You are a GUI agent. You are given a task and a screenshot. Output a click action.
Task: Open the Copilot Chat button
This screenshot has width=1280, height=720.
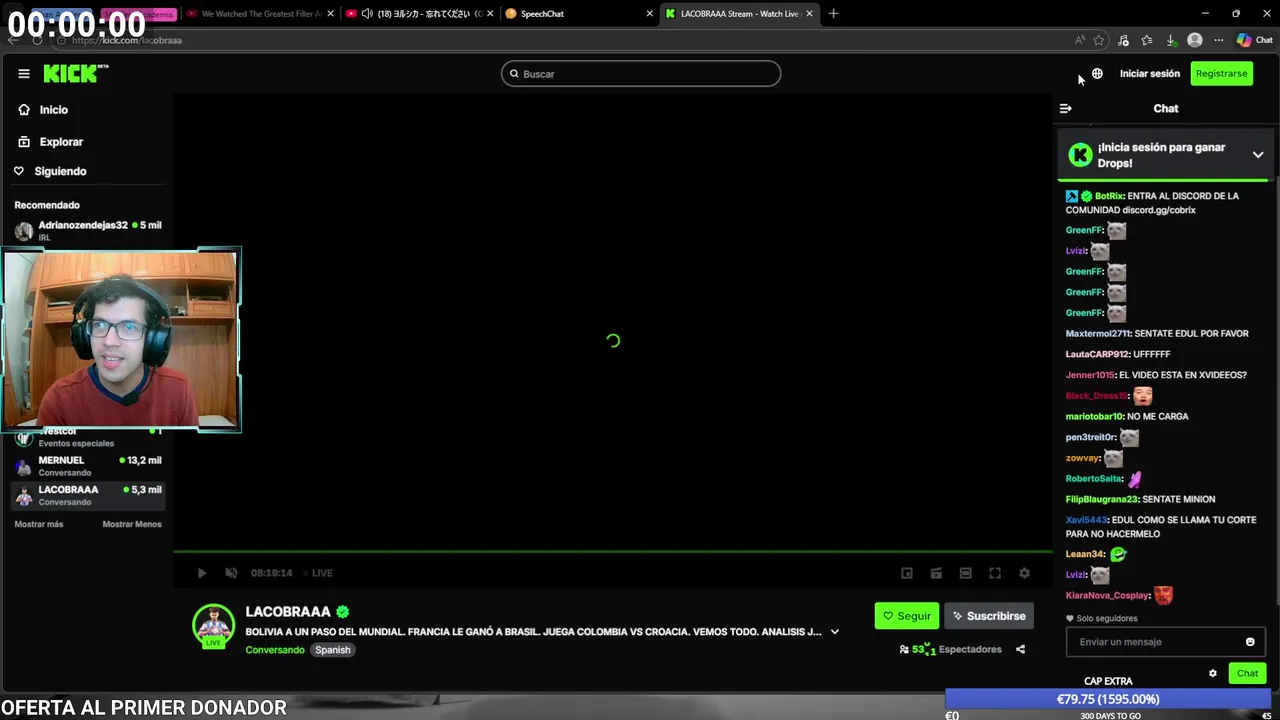[1254, 40]
